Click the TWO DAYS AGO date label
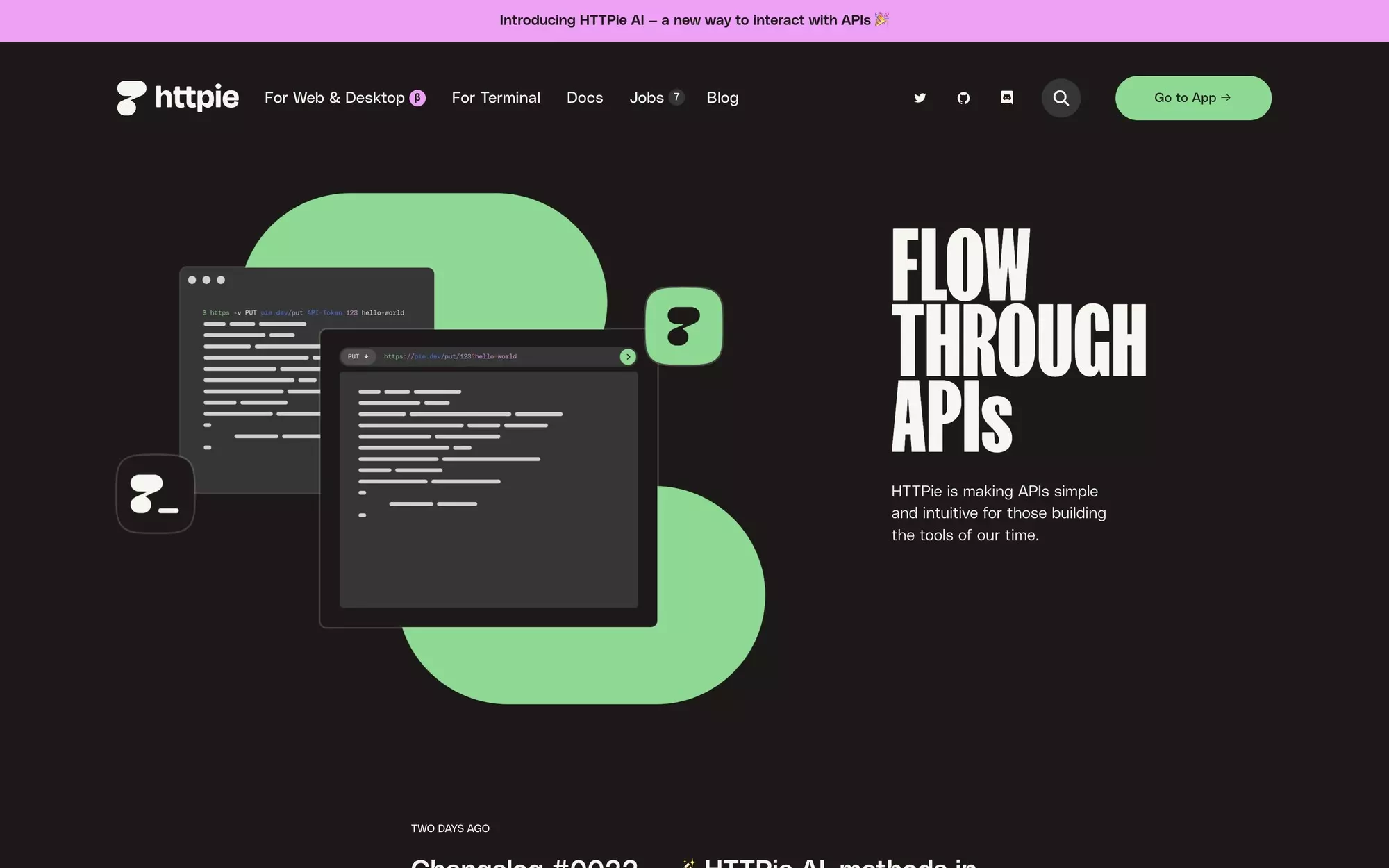This screenshot has width=1389, height=868. point(450,828)
